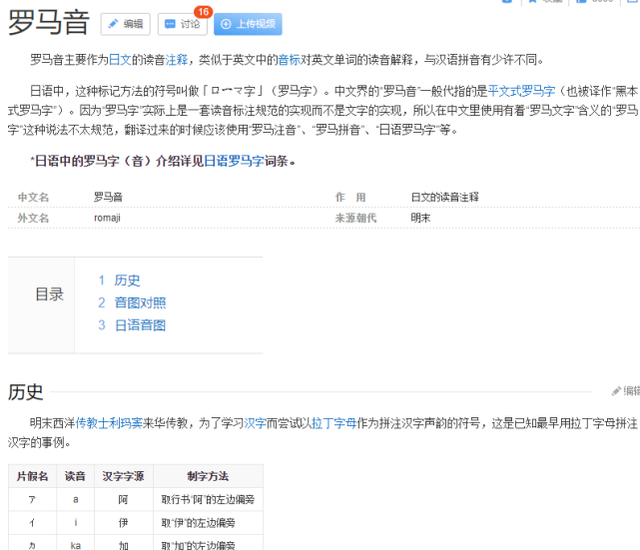Click the red 16 notification badge
The image size is (640, 550).
tap(203, 12)
